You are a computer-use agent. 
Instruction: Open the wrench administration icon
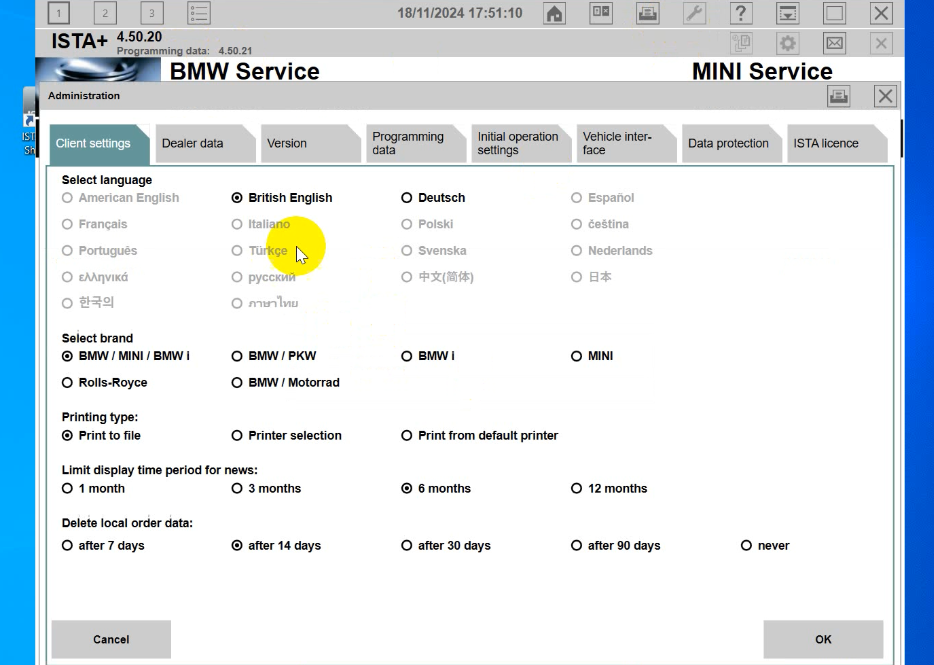click(x=694, y=13)
